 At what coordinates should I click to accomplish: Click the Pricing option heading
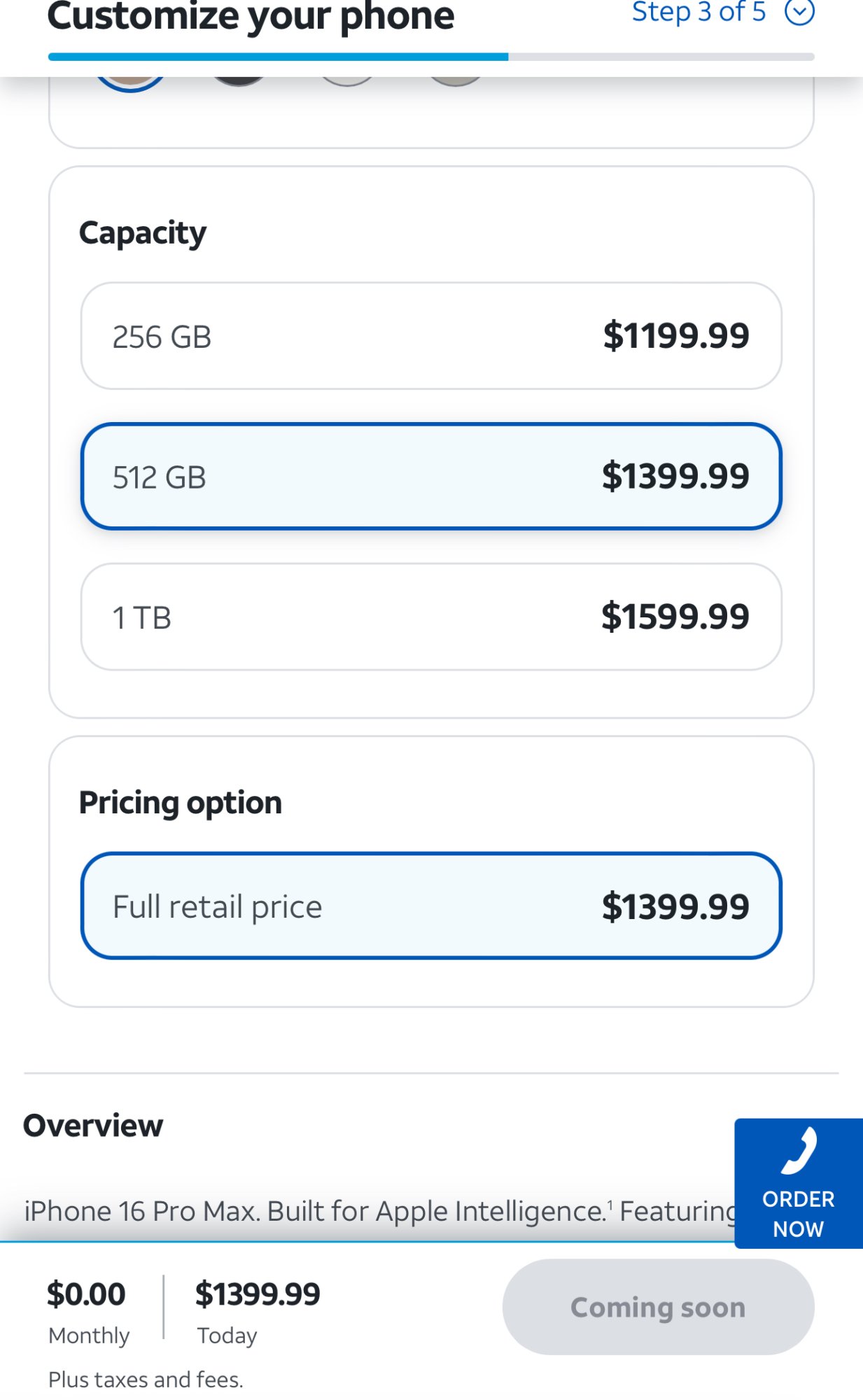click(x=181, y=803)
